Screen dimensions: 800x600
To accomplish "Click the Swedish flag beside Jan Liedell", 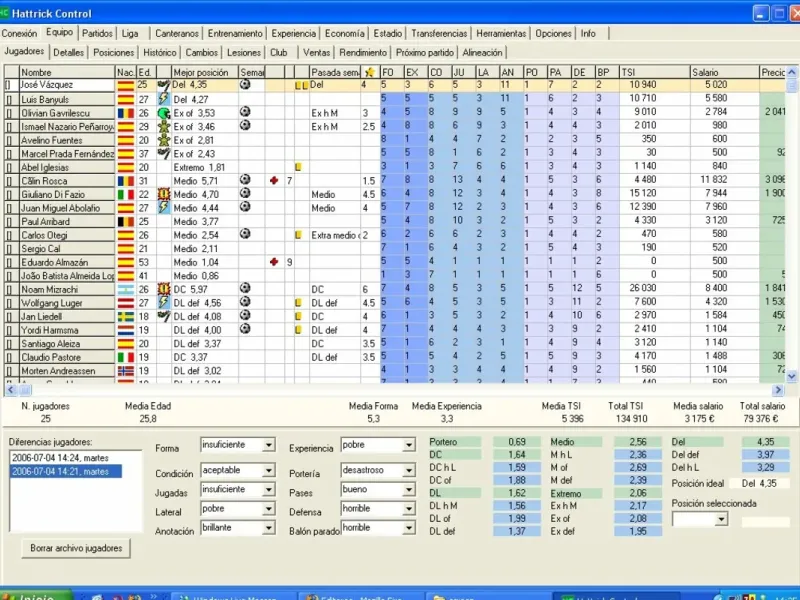I will (x=126, y=316).
